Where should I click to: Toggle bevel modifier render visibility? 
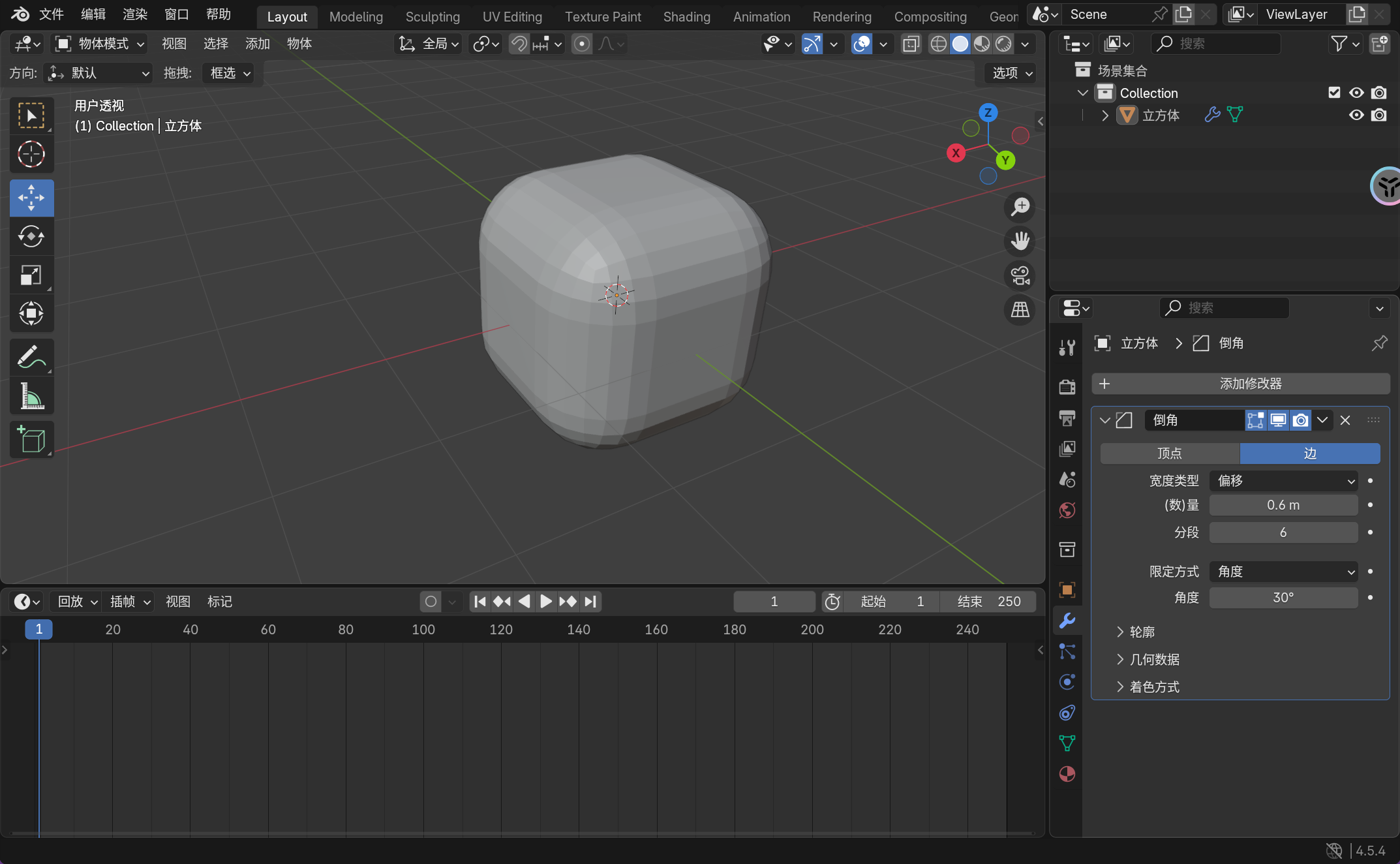1300,420
